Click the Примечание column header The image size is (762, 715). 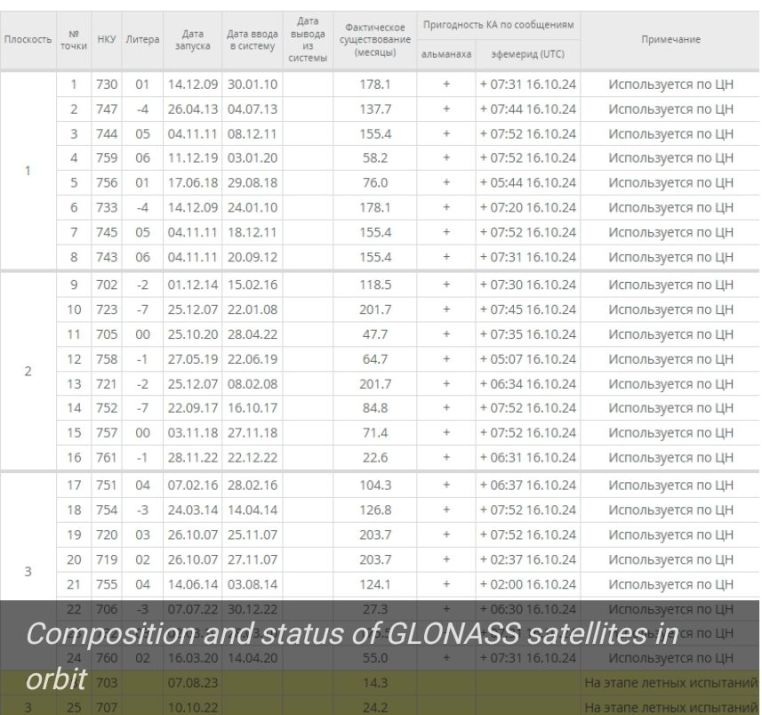(671, 39)
